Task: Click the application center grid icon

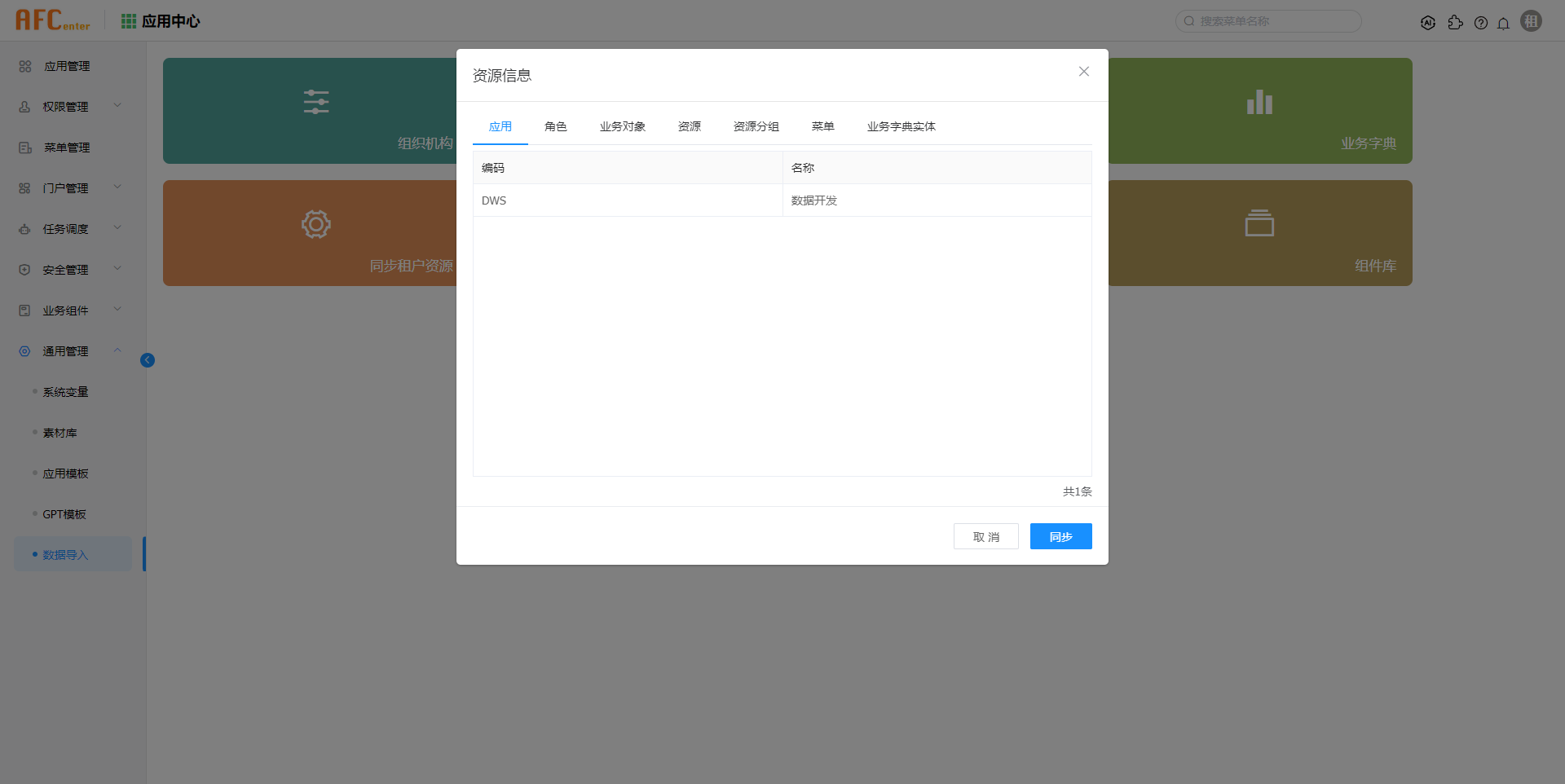Action: pos(129,21)
